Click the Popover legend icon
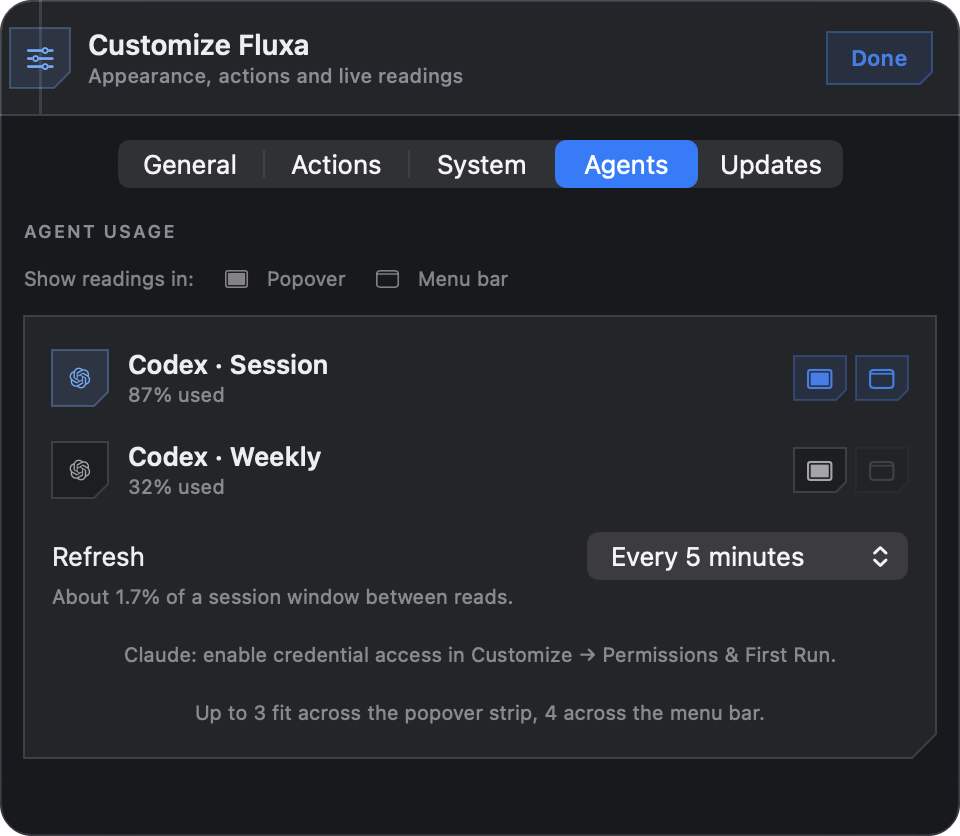 236,279
